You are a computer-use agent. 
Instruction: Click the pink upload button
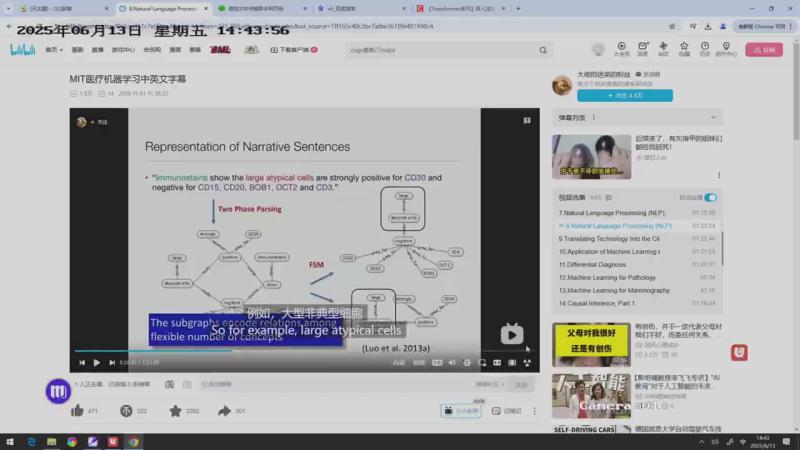coord(764,49)
